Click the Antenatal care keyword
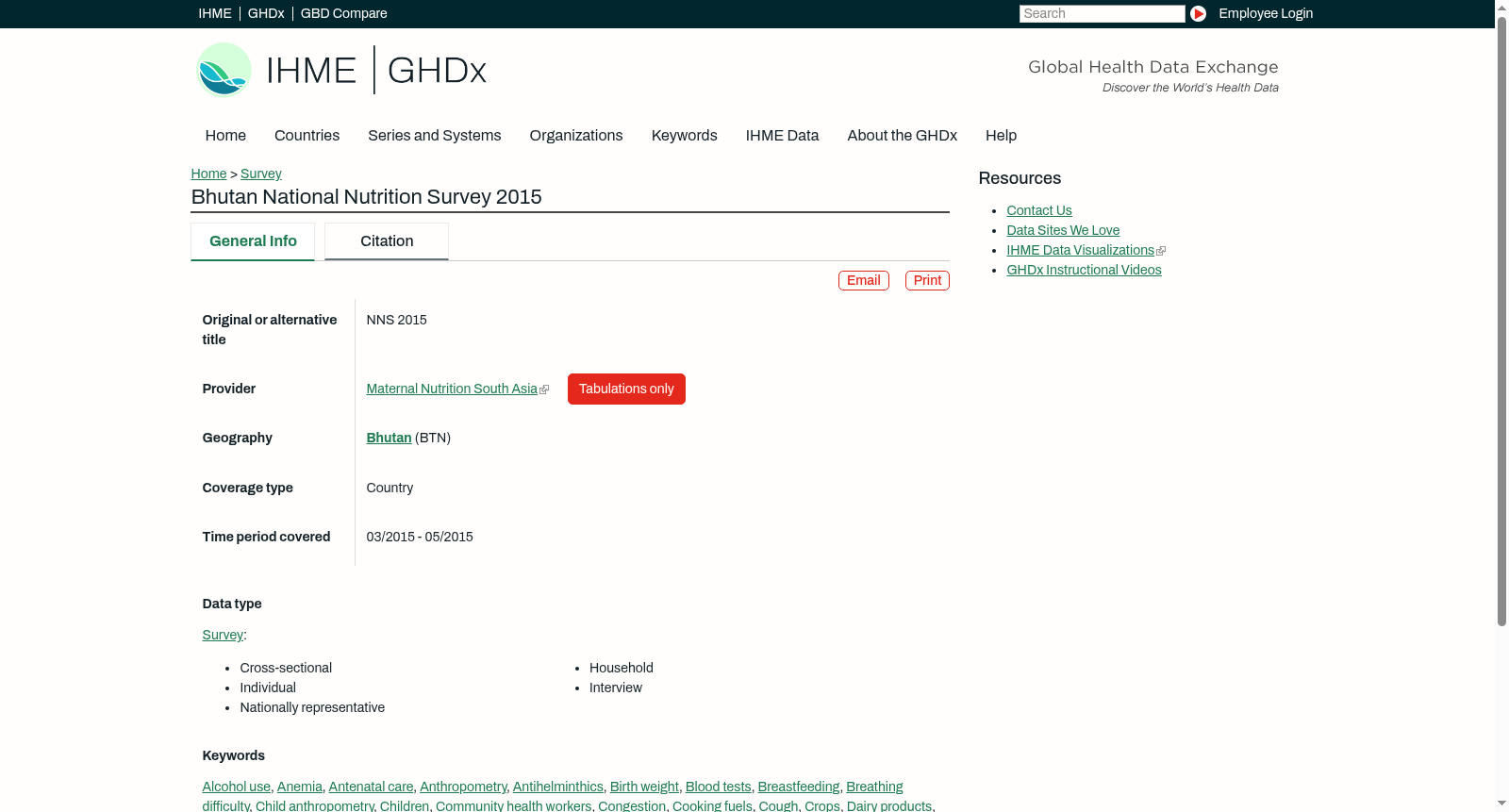Viewport: 1509px width, 812px height. (371, 787)
